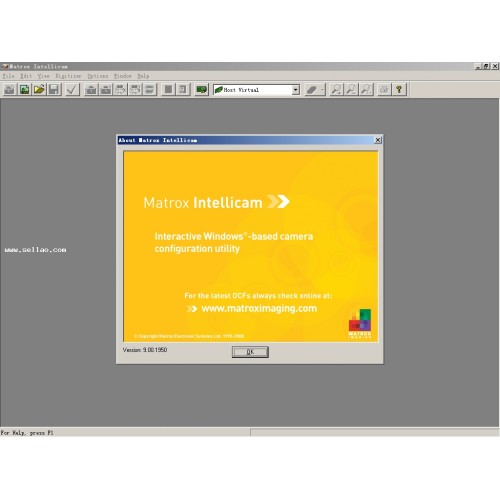Click the checkmark toolbar icon
500x500 pixels.
(72, 89)
